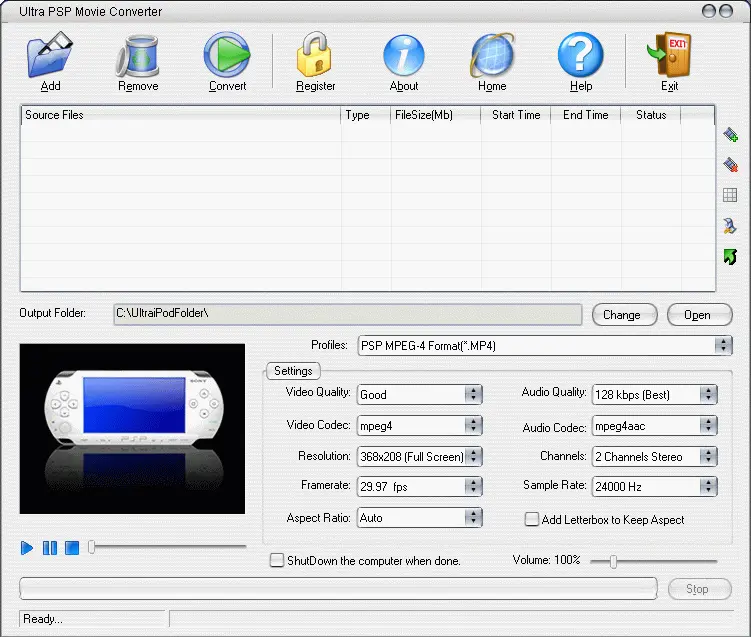Open the Audio Quality dropdown
The width and height of the screenshot is (751, 637).
(x=654, y=395)
